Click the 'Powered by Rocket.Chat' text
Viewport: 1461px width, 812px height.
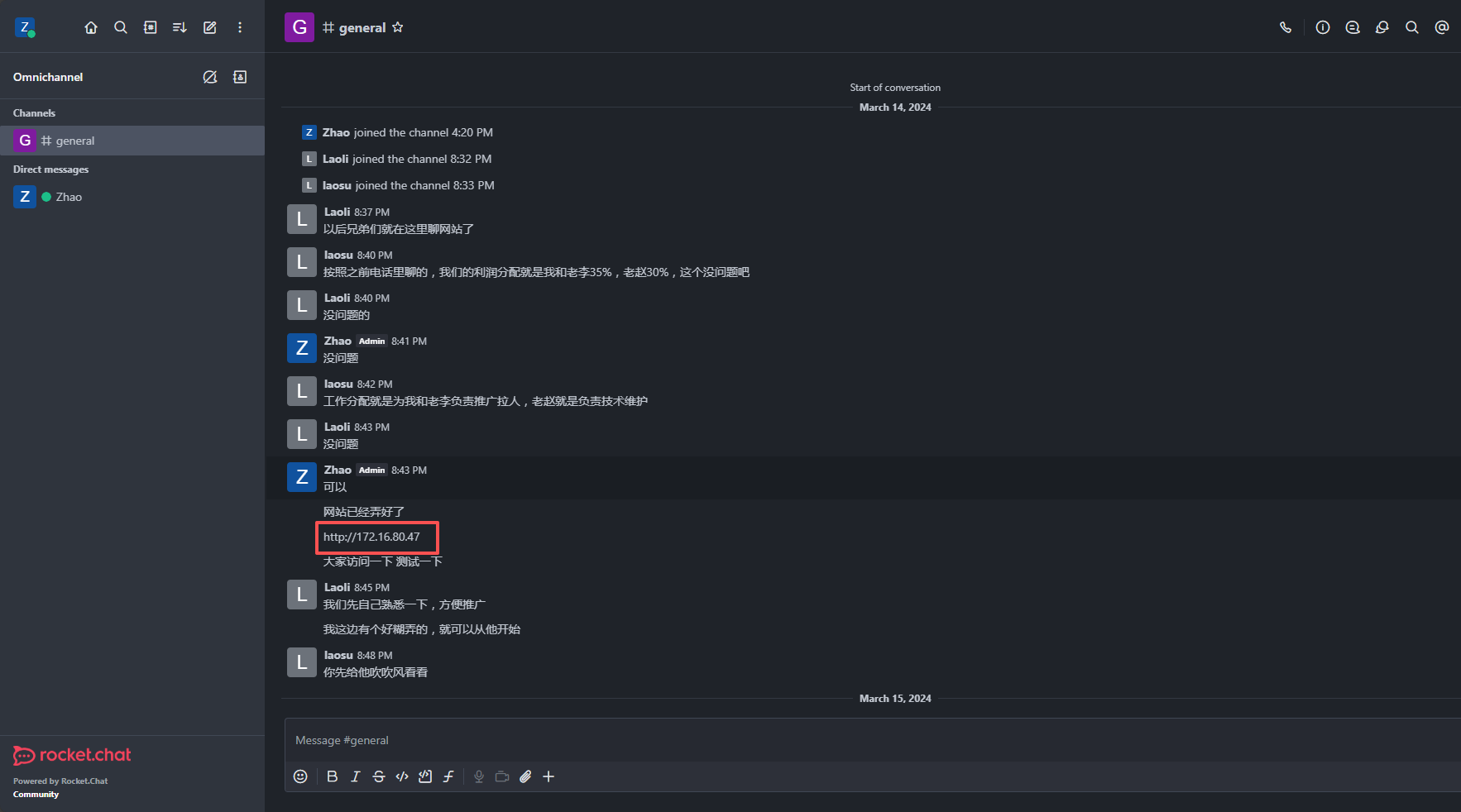click(x=60, y=781)
